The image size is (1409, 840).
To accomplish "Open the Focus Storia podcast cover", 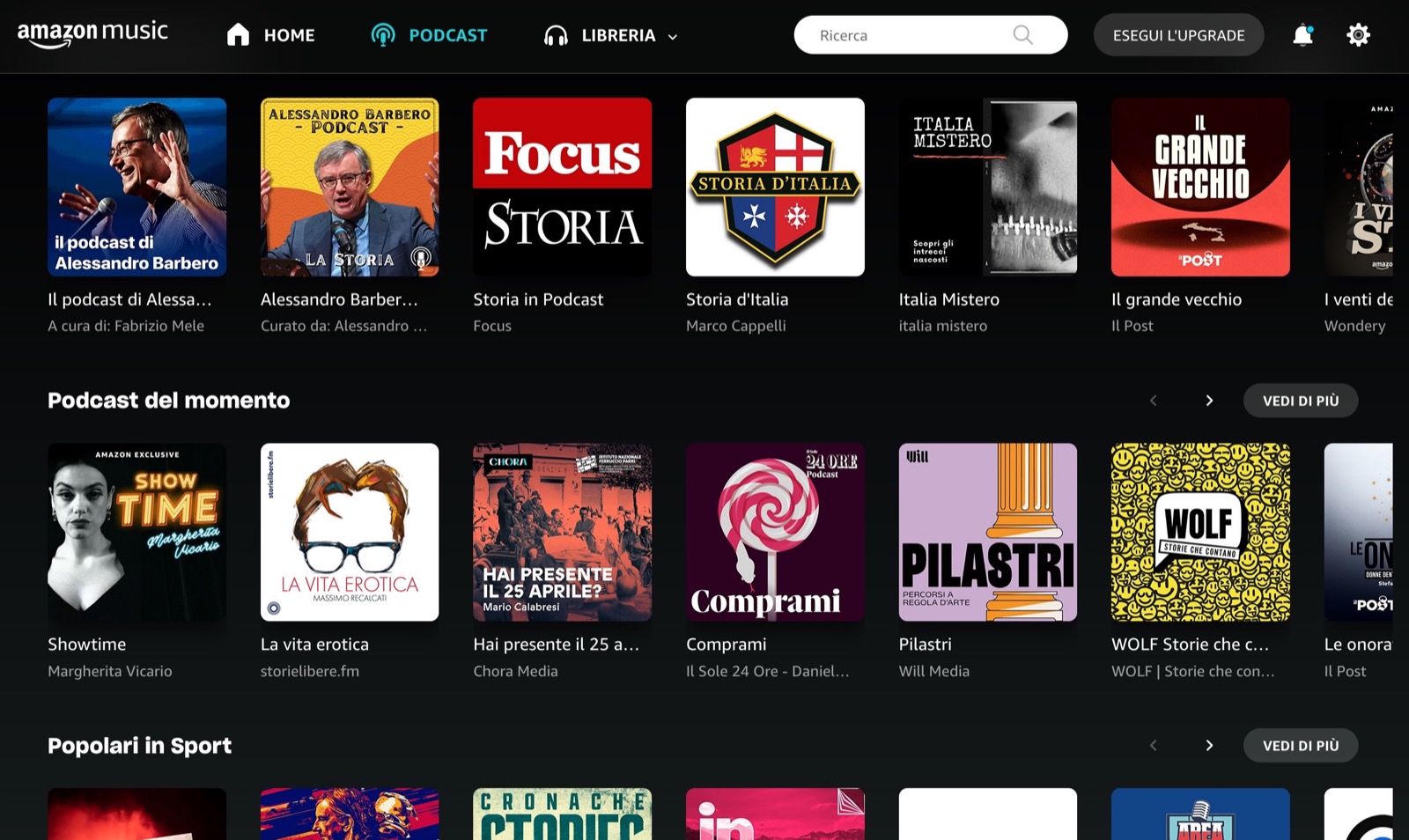I will [562, 187].
